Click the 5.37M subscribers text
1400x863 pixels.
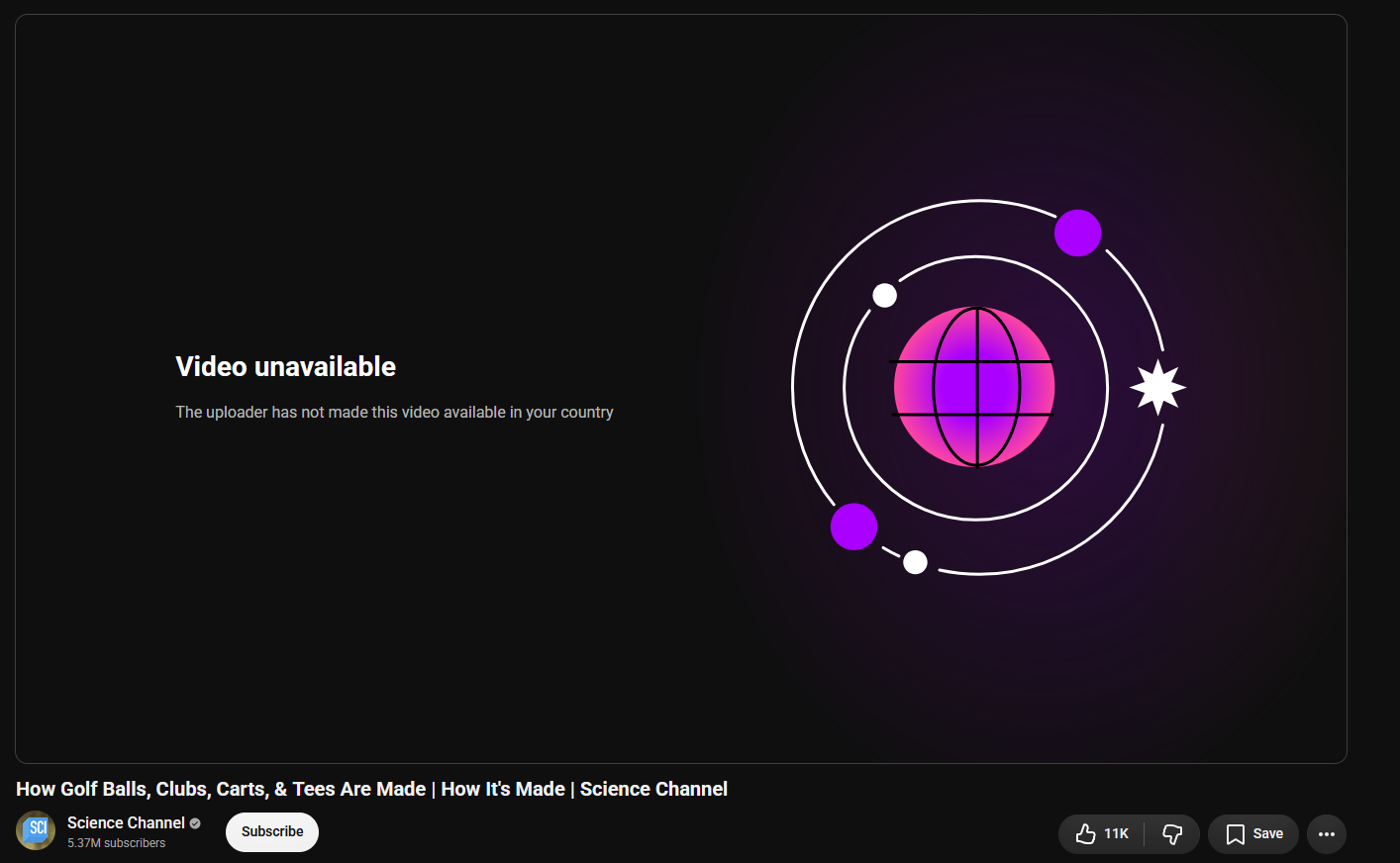coord(117,843)
